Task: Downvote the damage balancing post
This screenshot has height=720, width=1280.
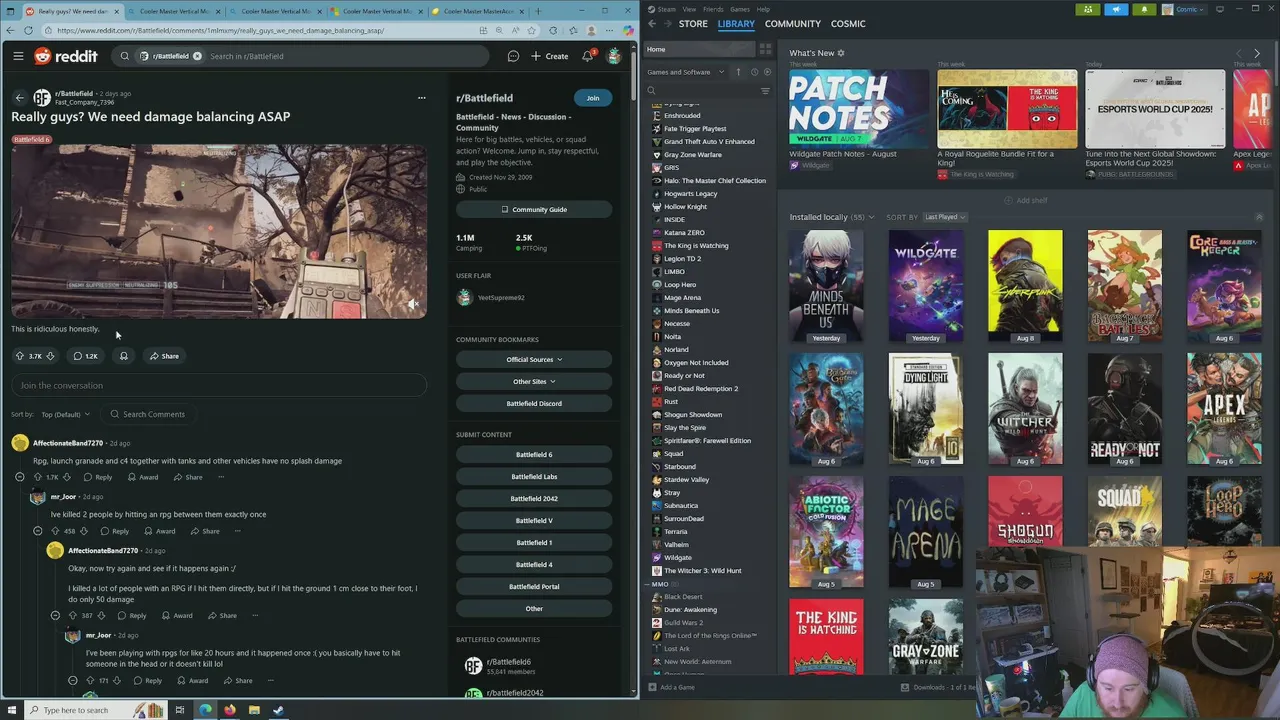Action: coord(50,356)
